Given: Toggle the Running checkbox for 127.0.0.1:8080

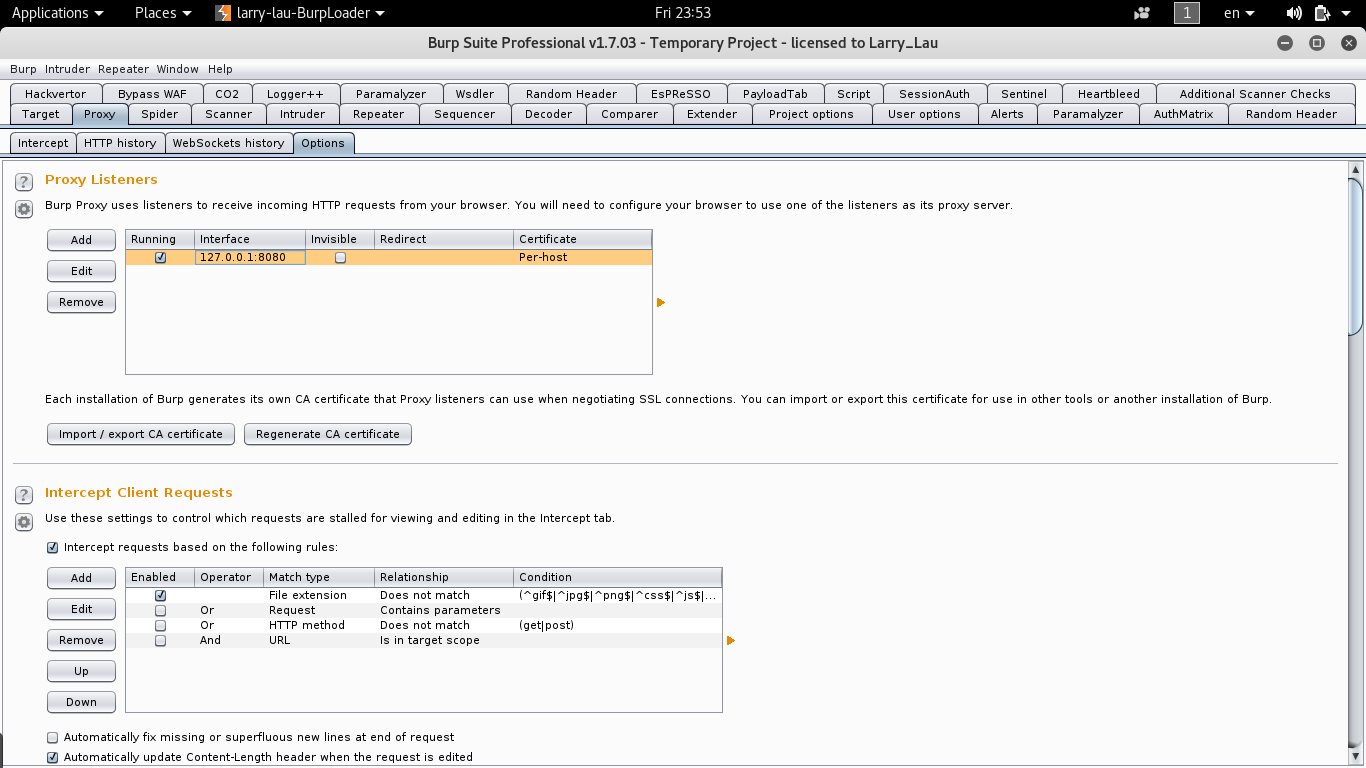Looking at the screenshot, I should tap(160, 257).
